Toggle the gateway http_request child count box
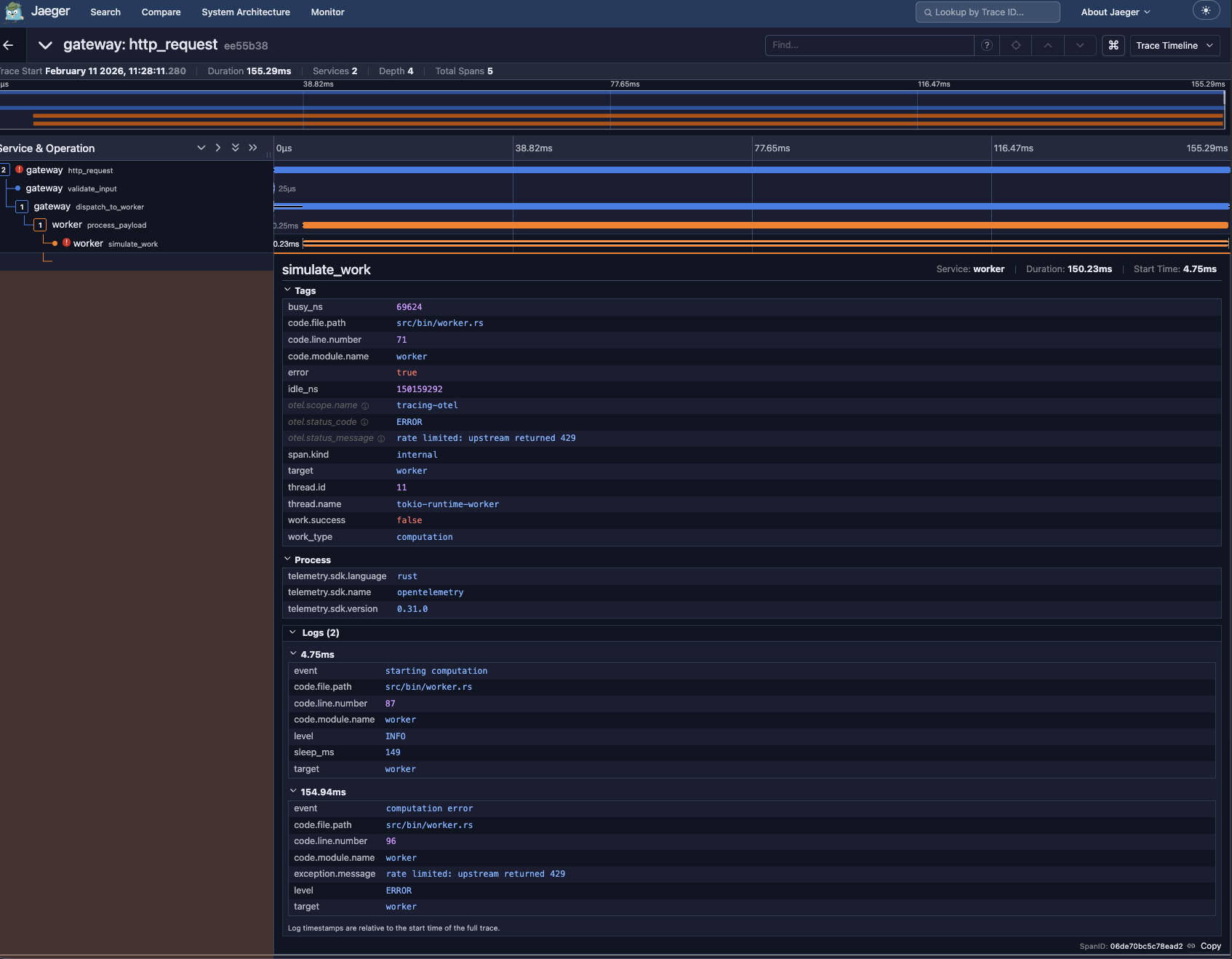Viewport: 1232px width, 959px height. (x=4, y=170)
